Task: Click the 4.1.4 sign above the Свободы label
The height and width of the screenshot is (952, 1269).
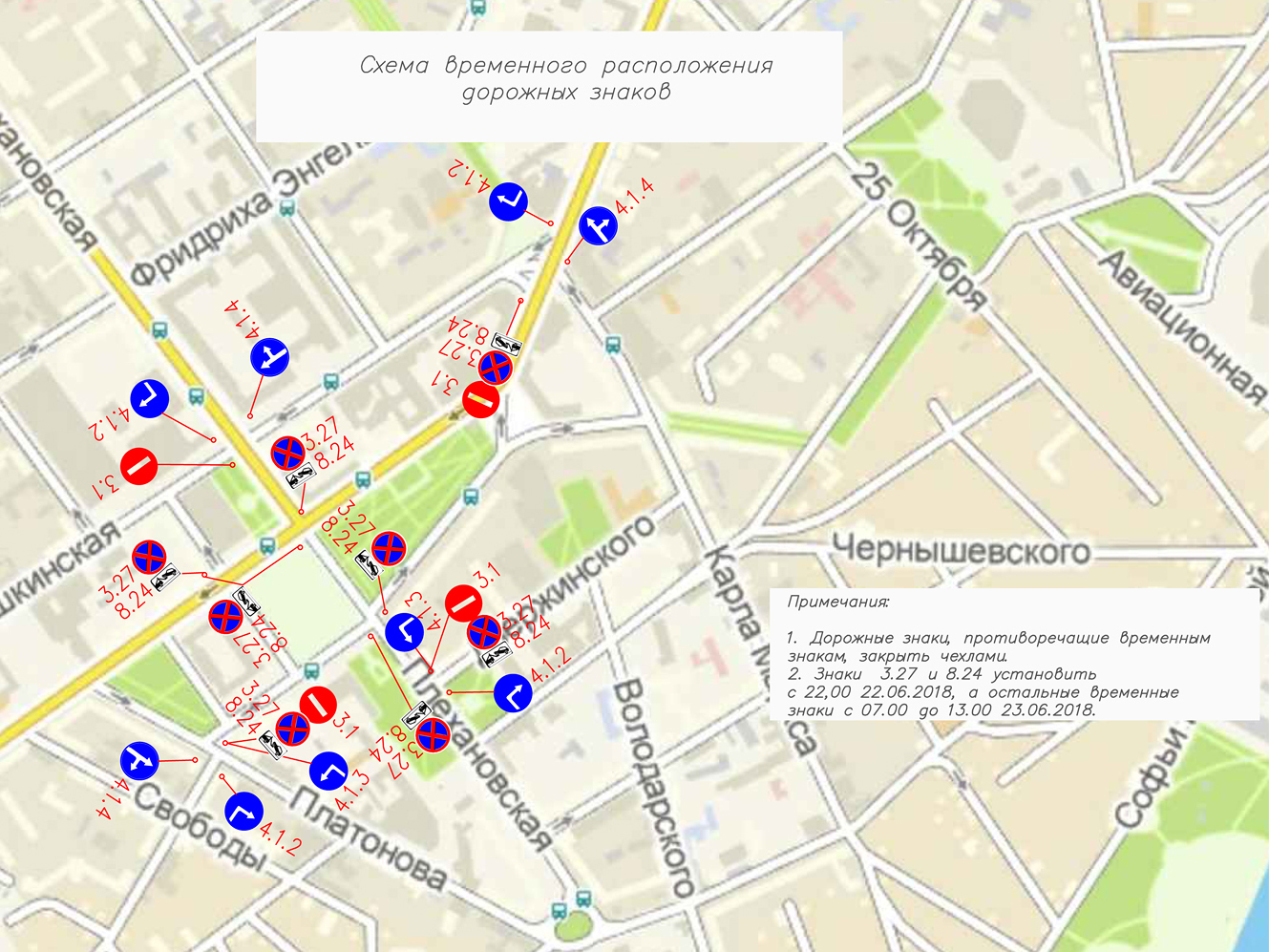Action: click(139, 760)
